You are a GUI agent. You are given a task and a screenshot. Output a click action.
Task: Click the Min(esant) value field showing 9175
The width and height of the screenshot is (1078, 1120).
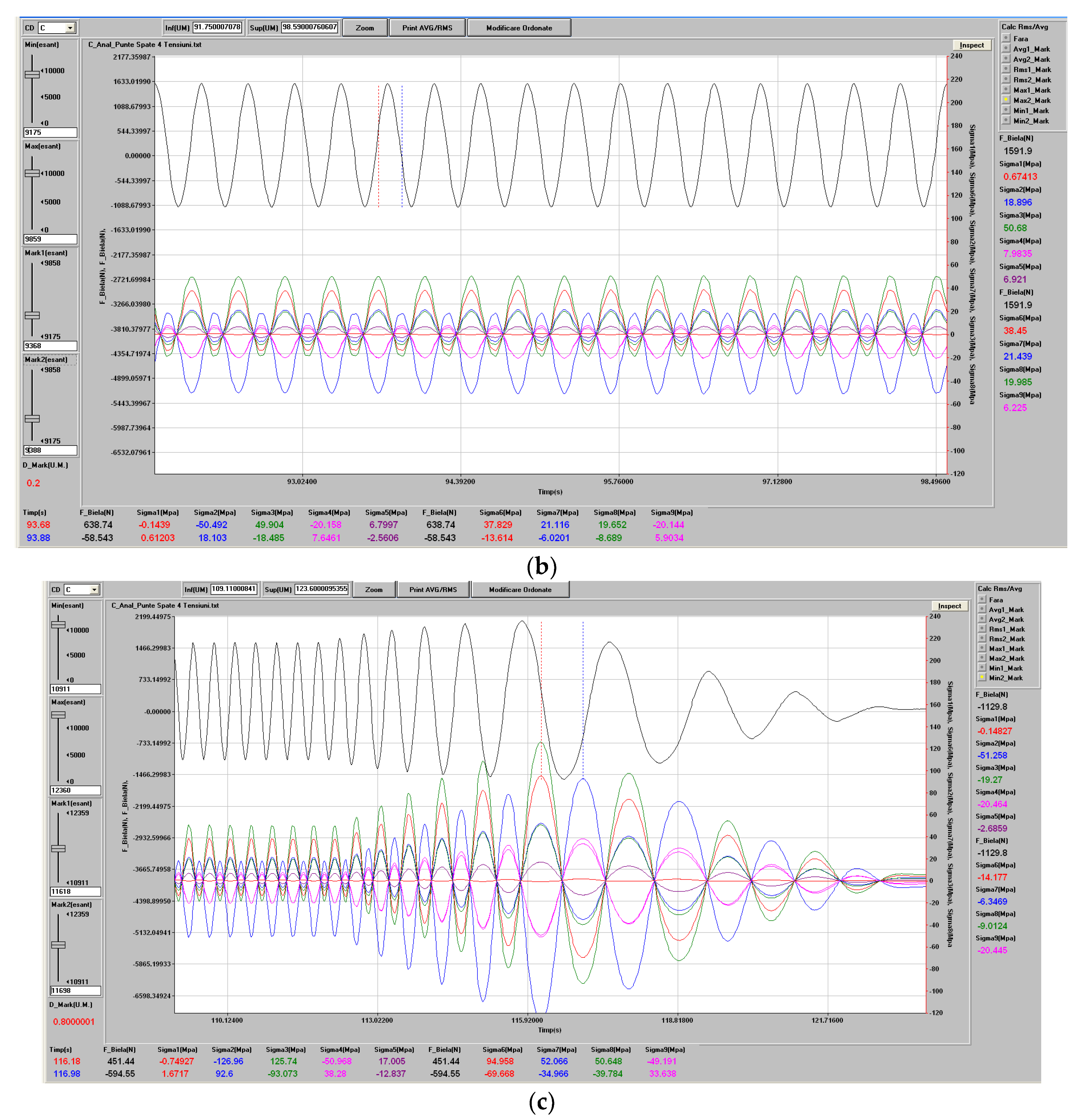point(50,133)
